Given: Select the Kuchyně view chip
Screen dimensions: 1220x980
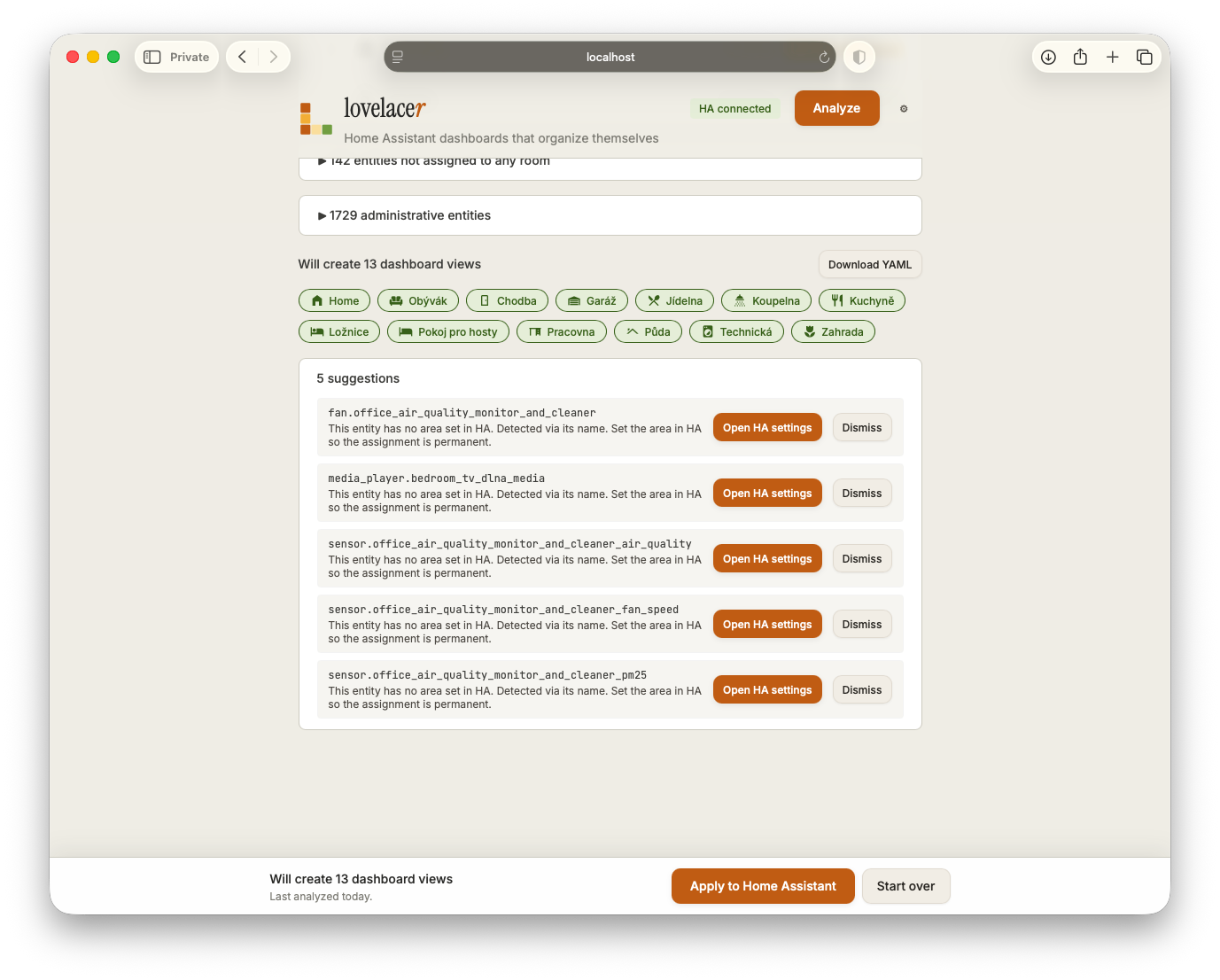Looking at the screenshot, I should (x=862, y=301).
